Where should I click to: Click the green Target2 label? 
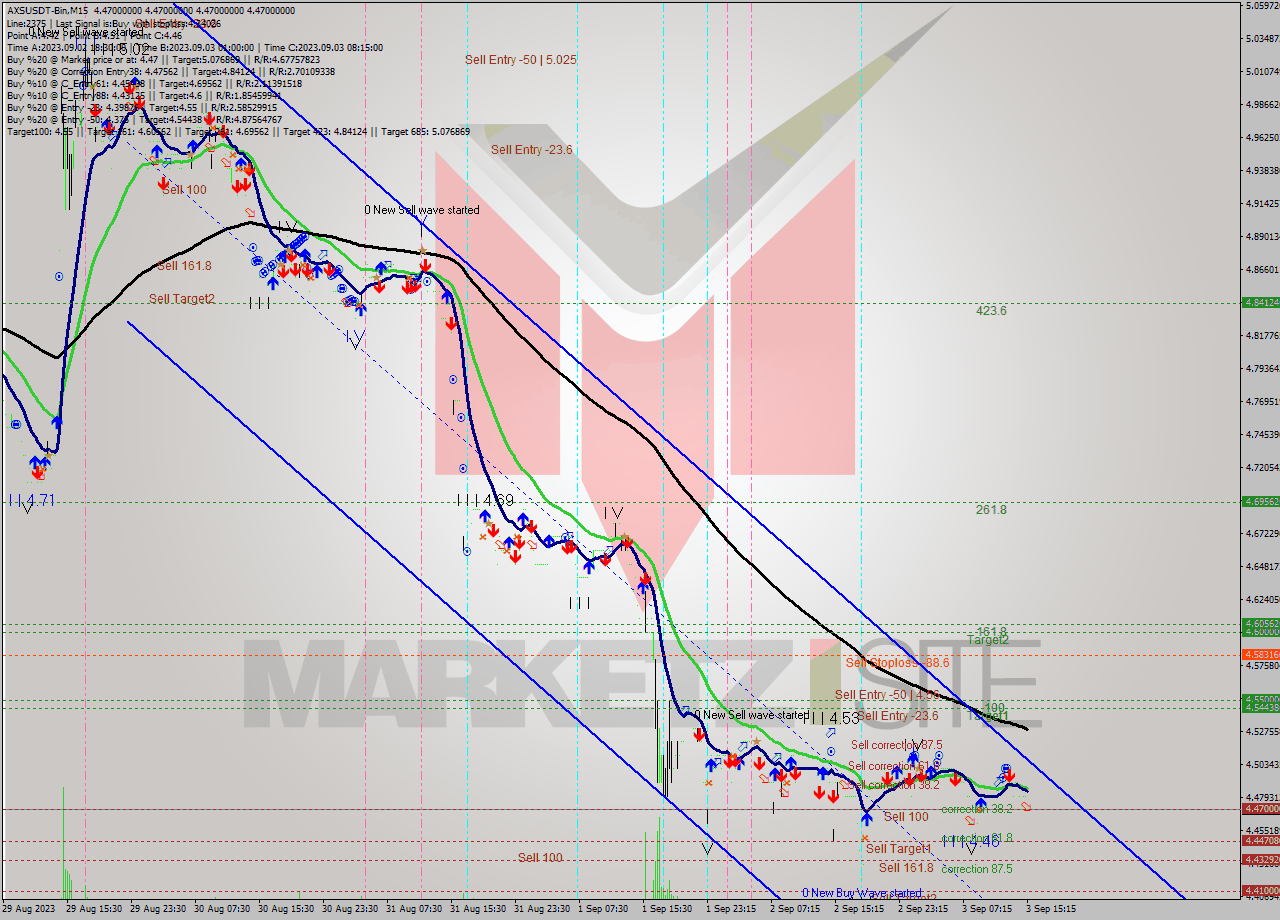(988, 639)
